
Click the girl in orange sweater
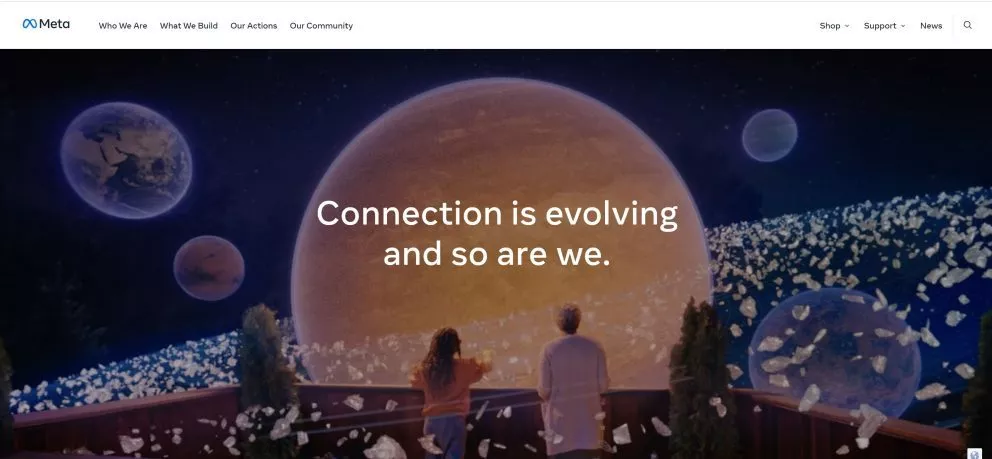click(449, 392)
